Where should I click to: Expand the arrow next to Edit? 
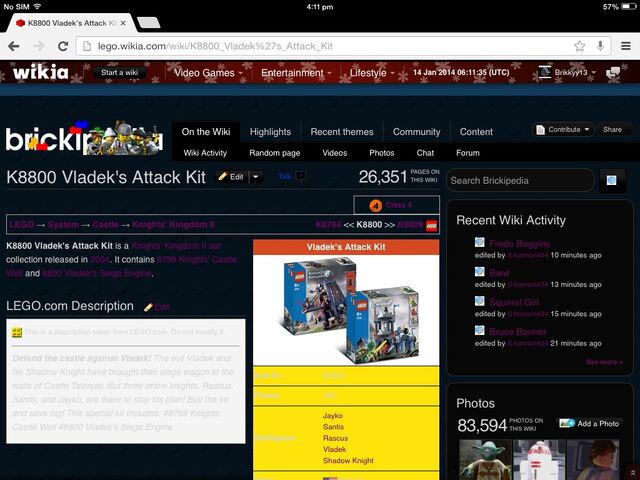tap(256, 177)
